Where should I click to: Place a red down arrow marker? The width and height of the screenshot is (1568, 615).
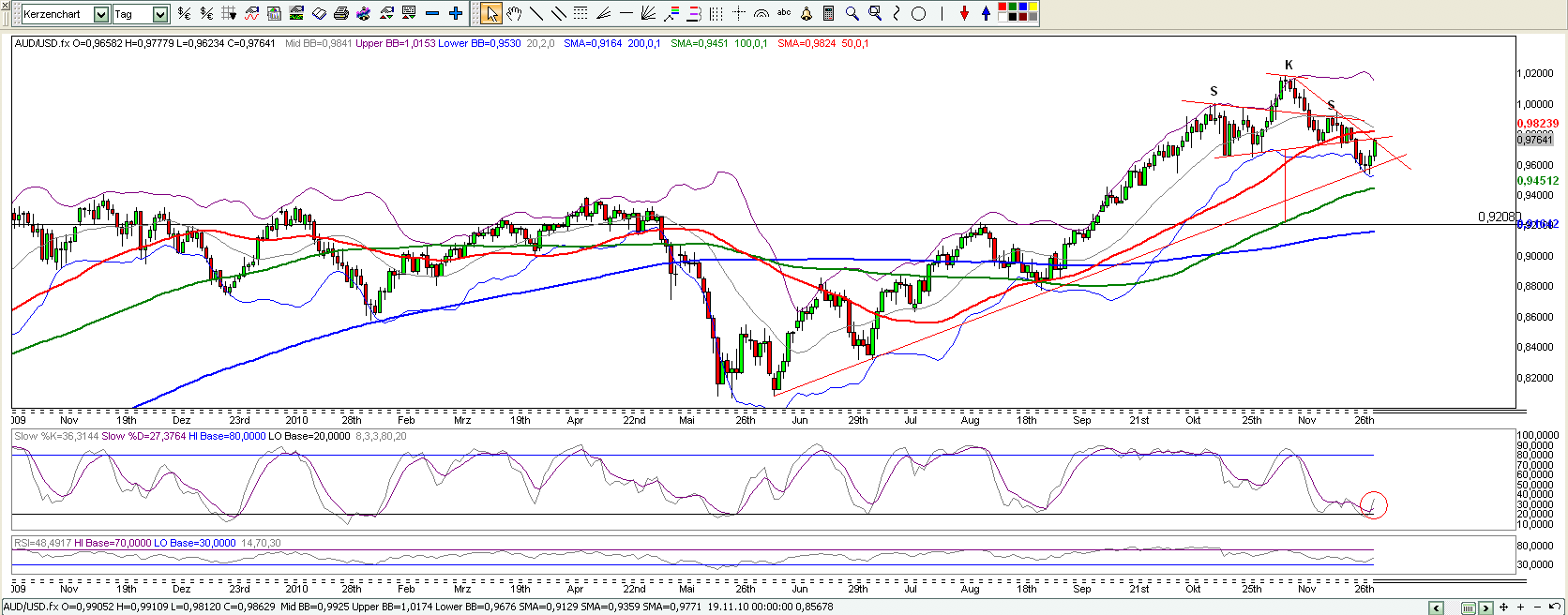pos(964,13)
